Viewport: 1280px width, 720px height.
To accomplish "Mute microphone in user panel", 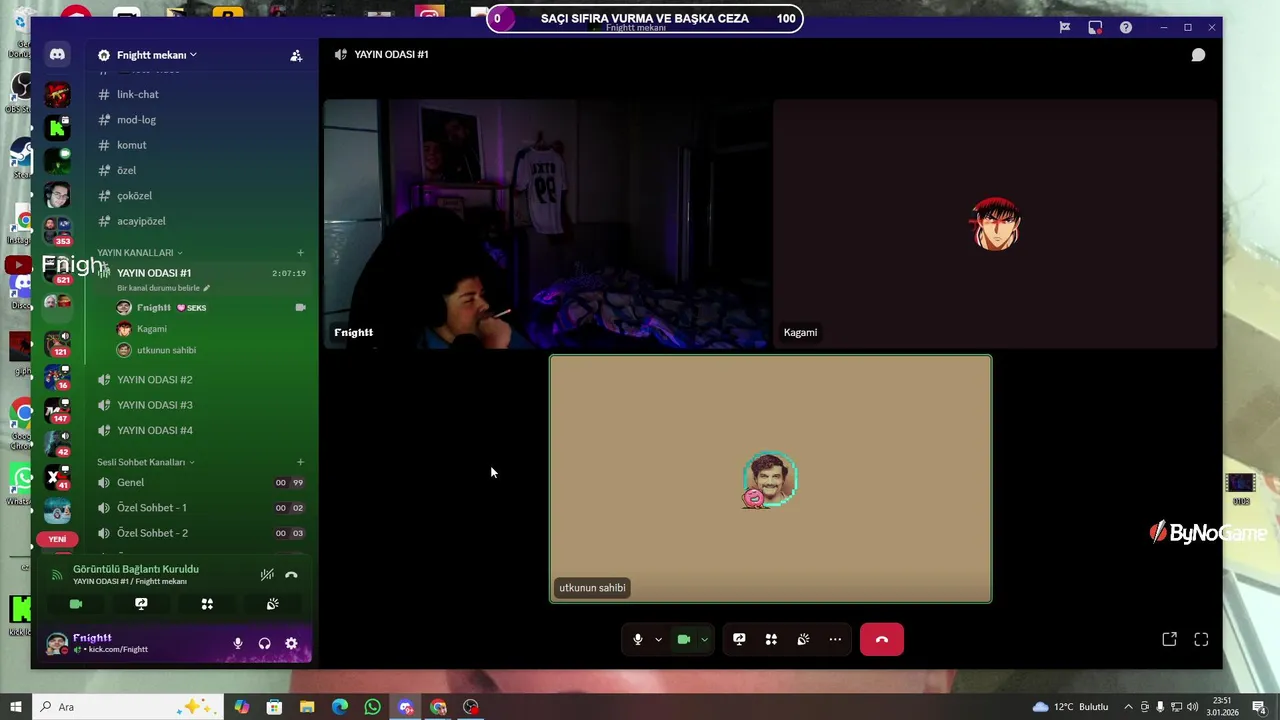I will coord(238,644).
